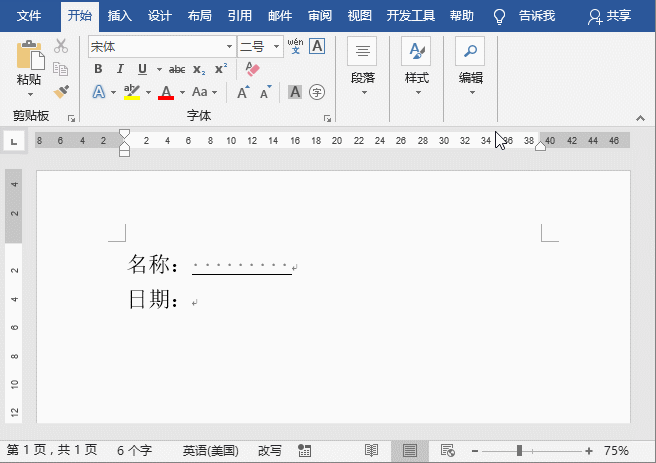Open the 编辑 editing group
Image resolution: width=656 pixels, height=463 pixels.
coord(471,67)
